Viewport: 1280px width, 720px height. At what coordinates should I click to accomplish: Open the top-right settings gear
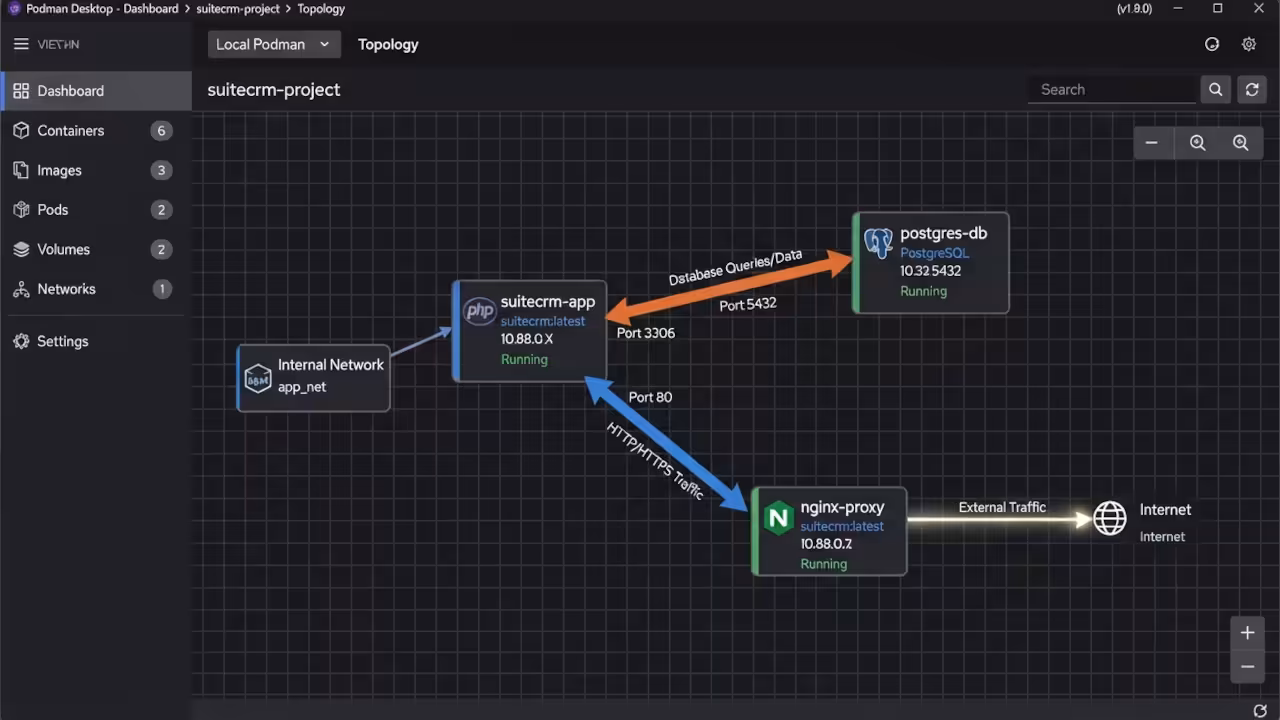click(x=1249, y=44)
